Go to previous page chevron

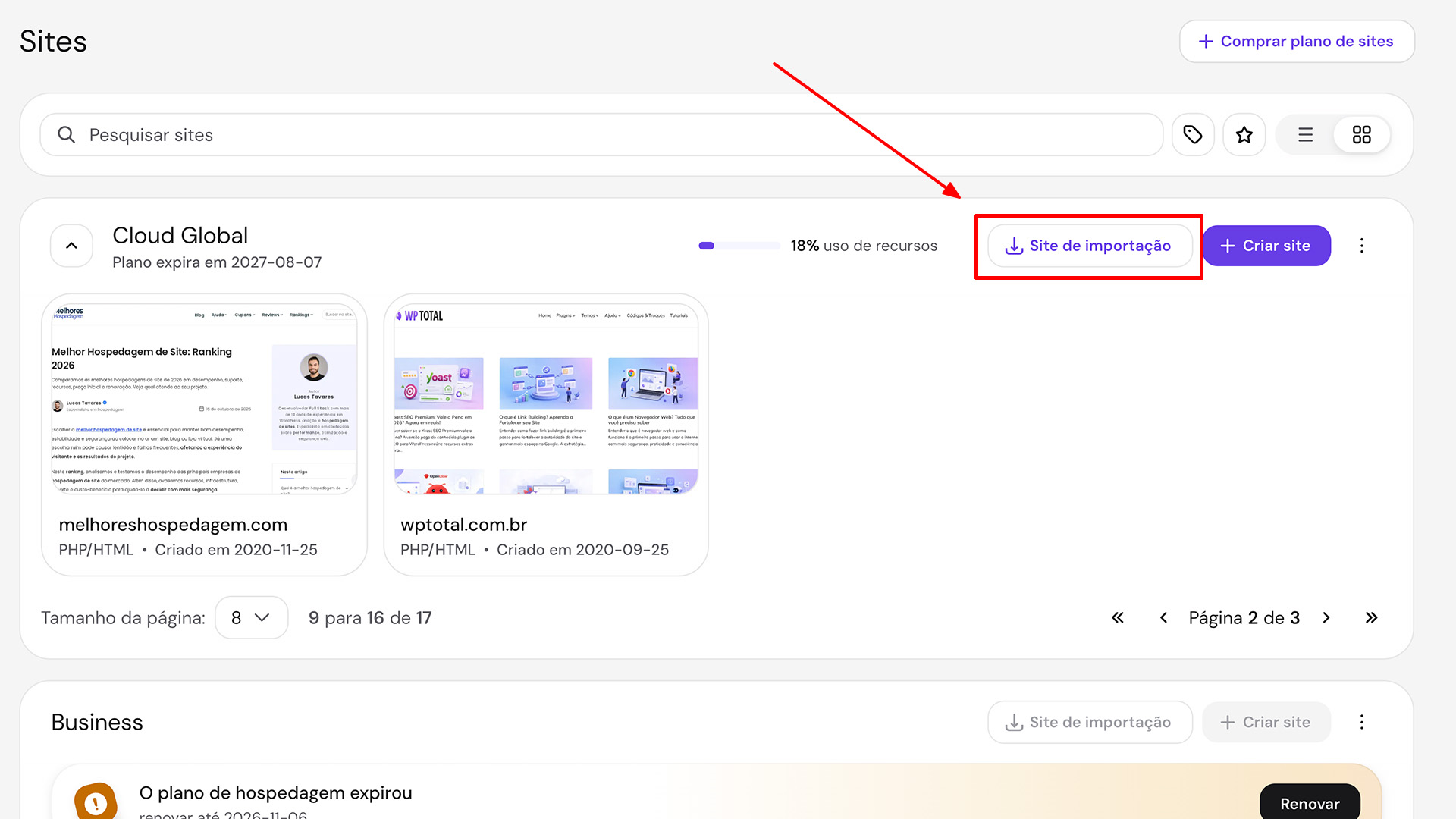(1163, 617)
